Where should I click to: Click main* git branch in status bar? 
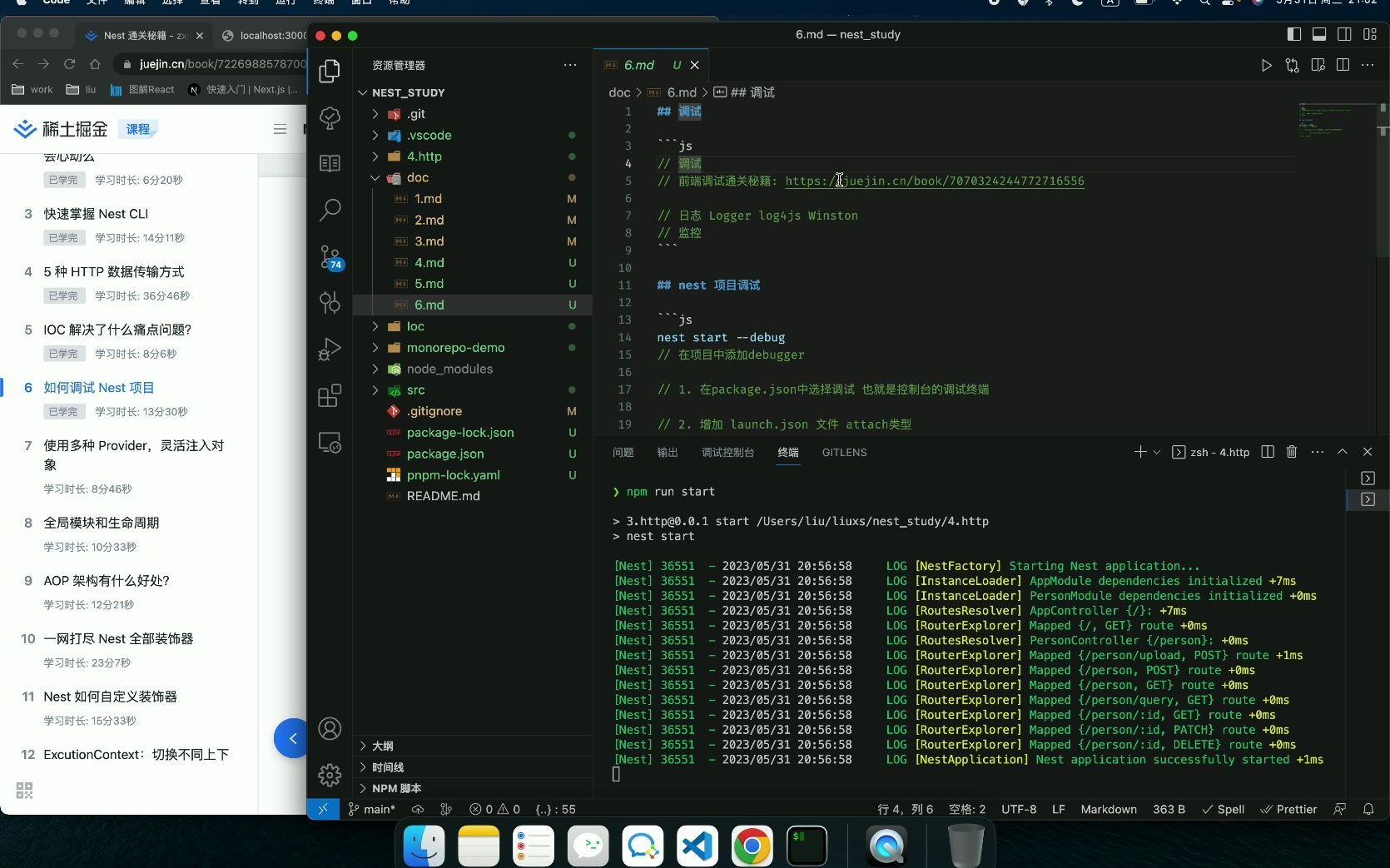tap(372, 809)
